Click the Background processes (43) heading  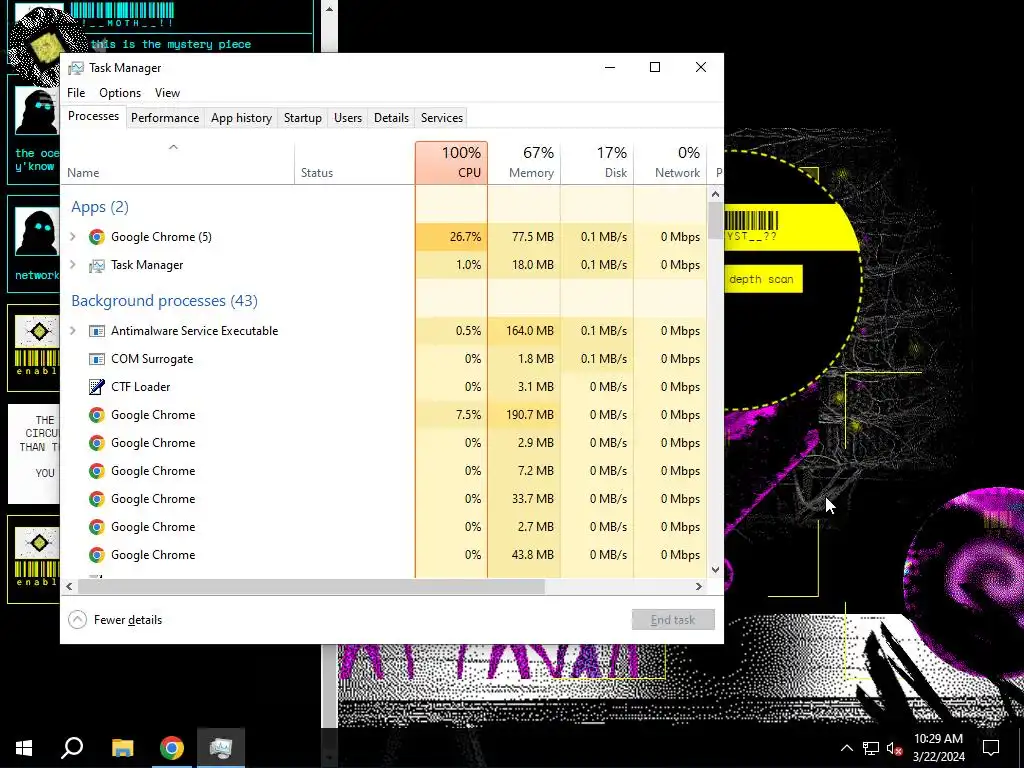(165, 301)
